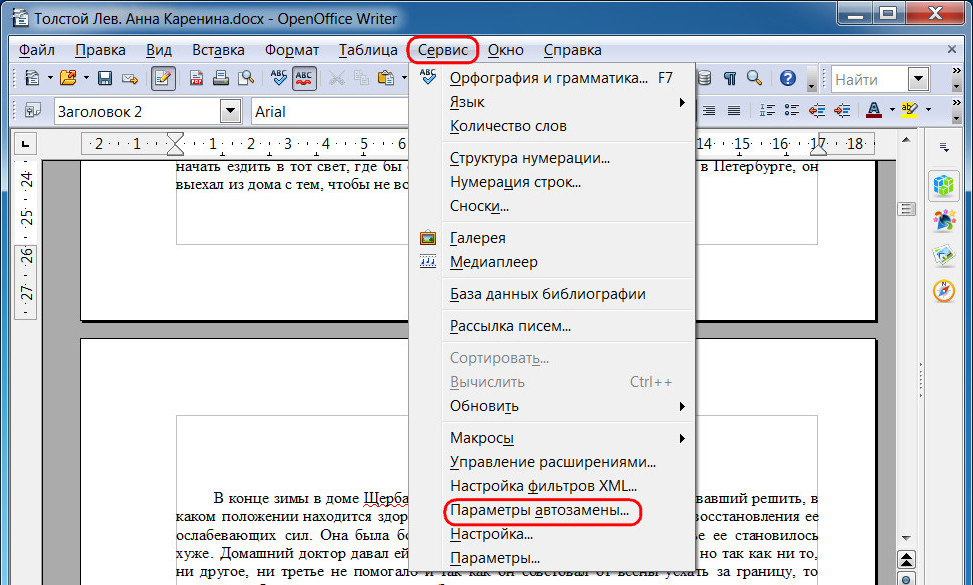
Task: Select Количество слов menu item
Action: click(x=552, y=126)
